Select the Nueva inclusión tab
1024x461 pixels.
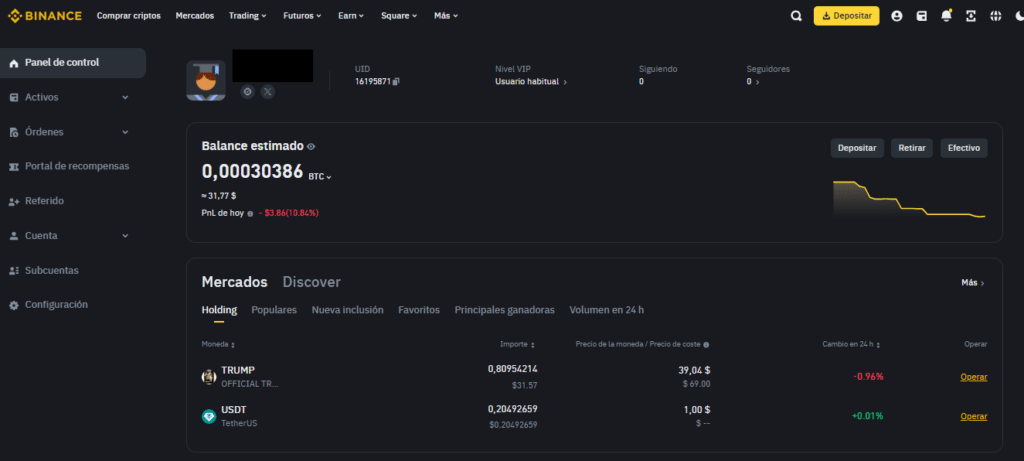347,310
